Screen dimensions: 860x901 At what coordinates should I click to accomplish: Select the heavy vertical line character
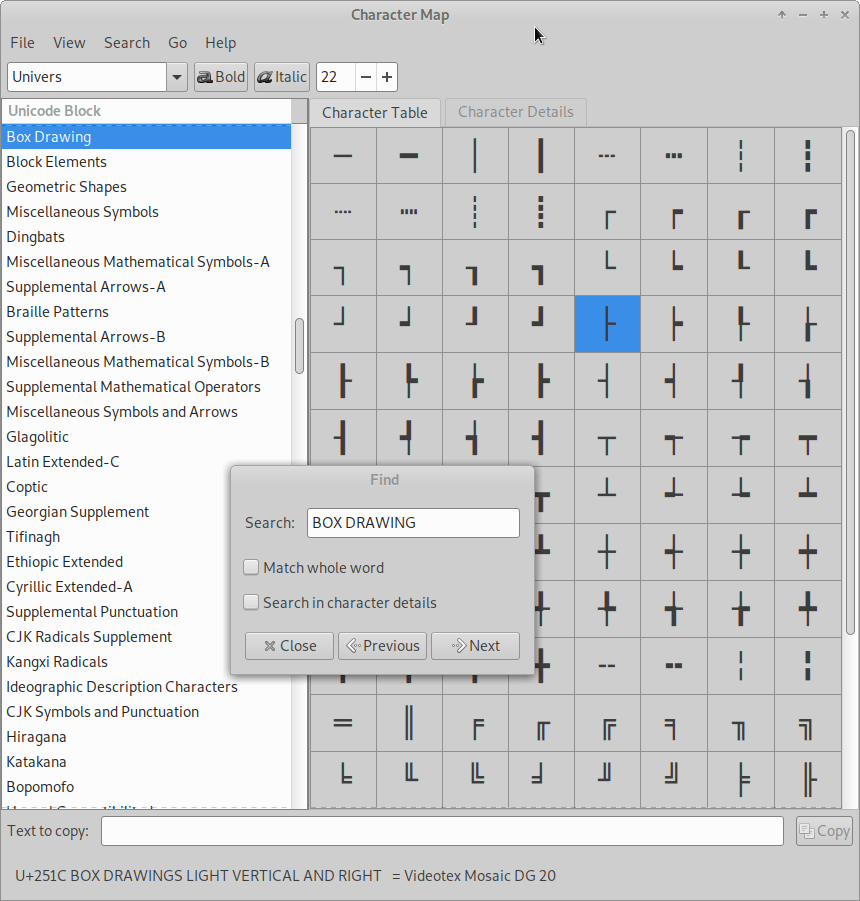541,156
